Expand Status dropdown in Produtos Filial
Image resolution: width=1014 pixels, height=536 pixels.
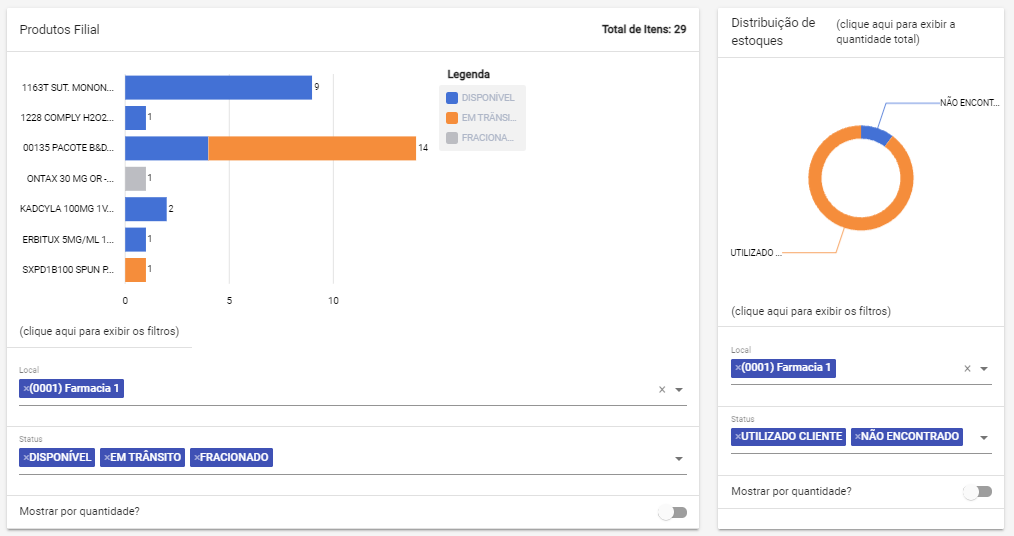click(679, 459)
